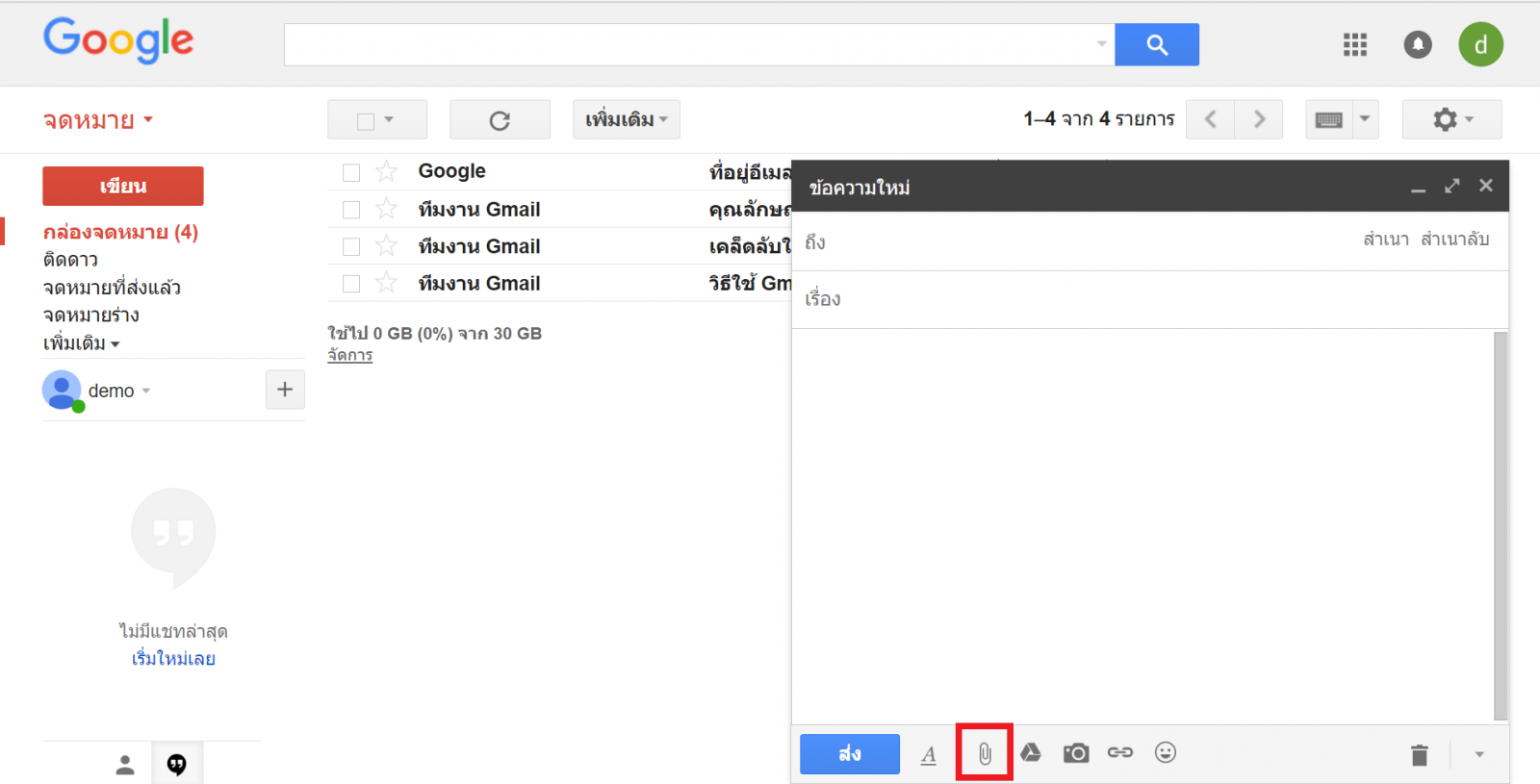Open the settings gear menu
This screenshot has height=784, width=1540.
coord(1452,119)
